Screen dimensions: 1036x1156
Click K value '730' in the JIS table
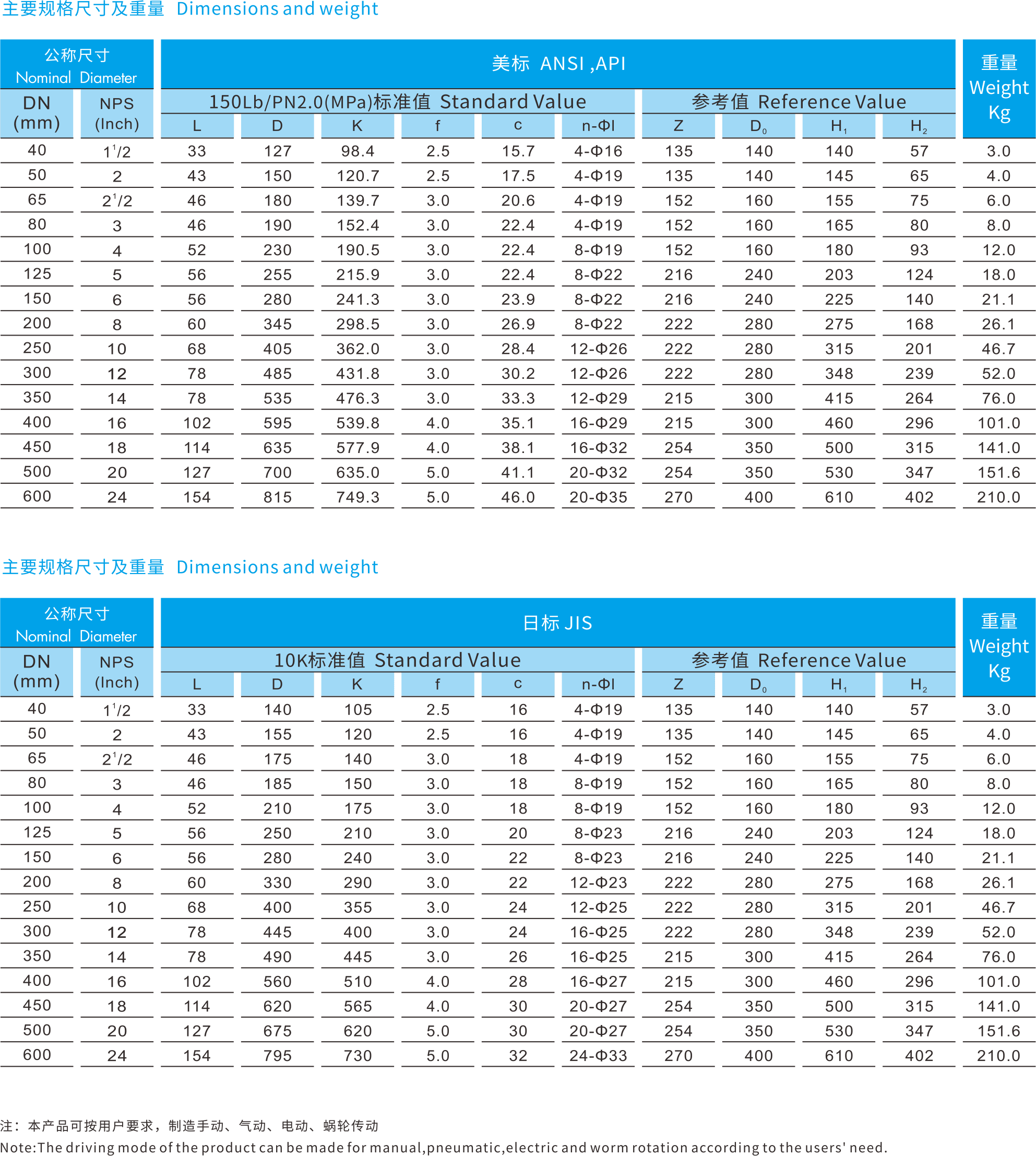(x=358, y=1056)
